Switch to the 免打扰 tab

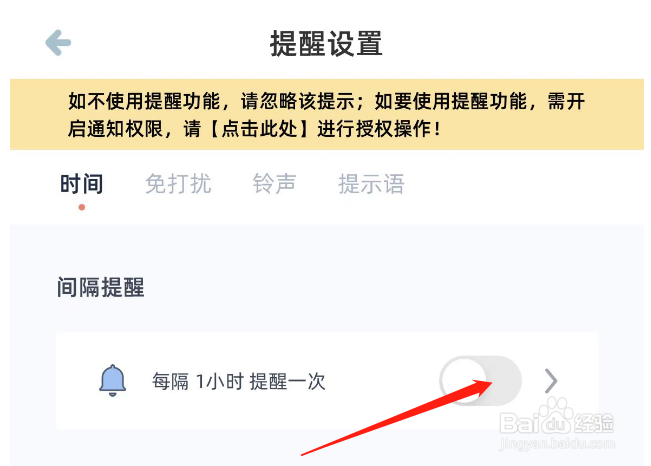(178, 184)
